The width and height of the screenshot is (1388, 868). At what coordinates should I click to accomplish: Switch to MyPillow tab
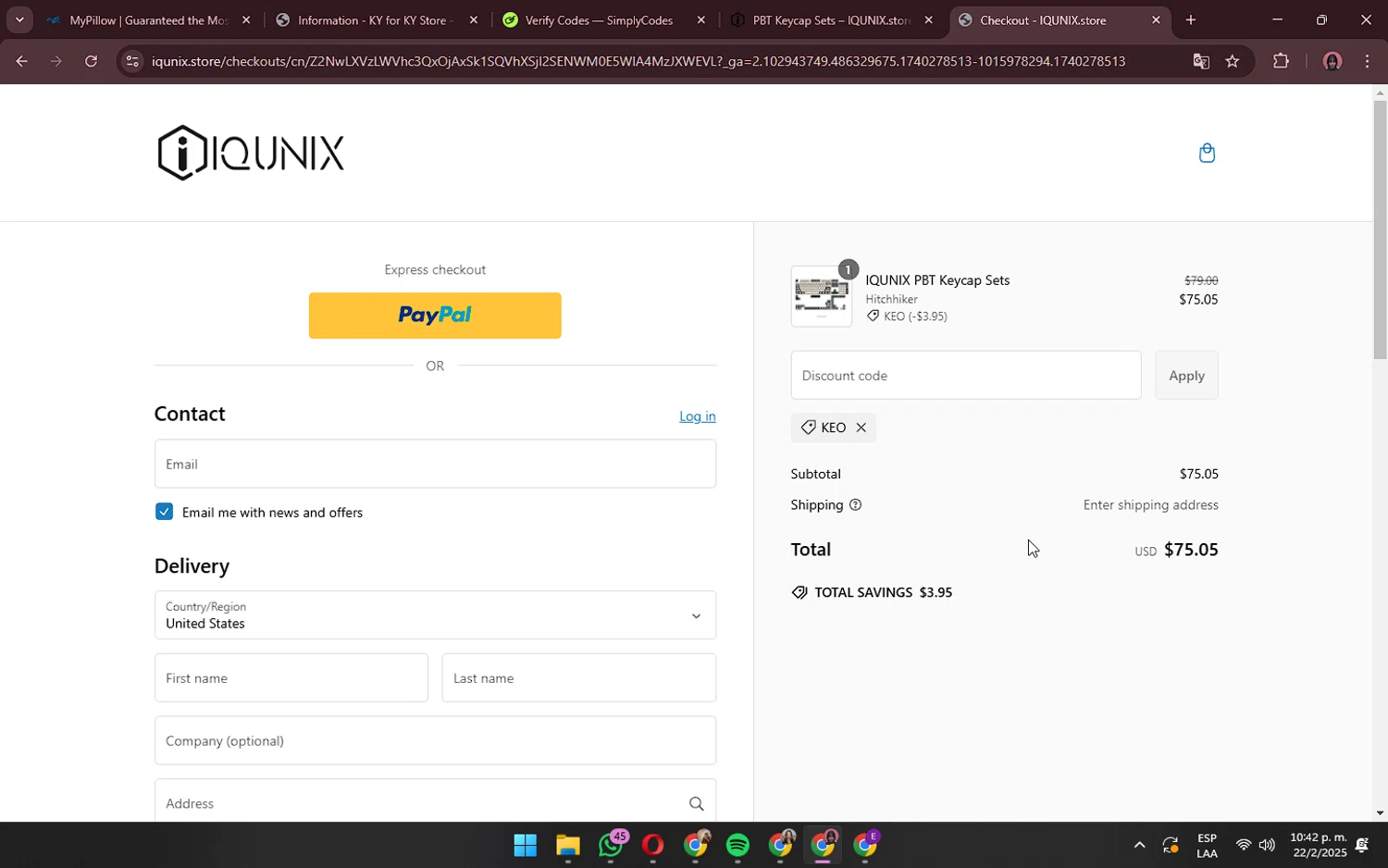148,19
